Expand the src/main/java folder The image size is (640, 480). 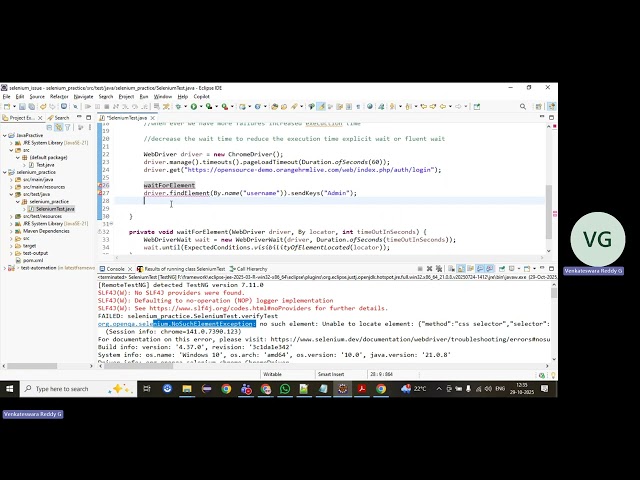(x=11, y=180)
